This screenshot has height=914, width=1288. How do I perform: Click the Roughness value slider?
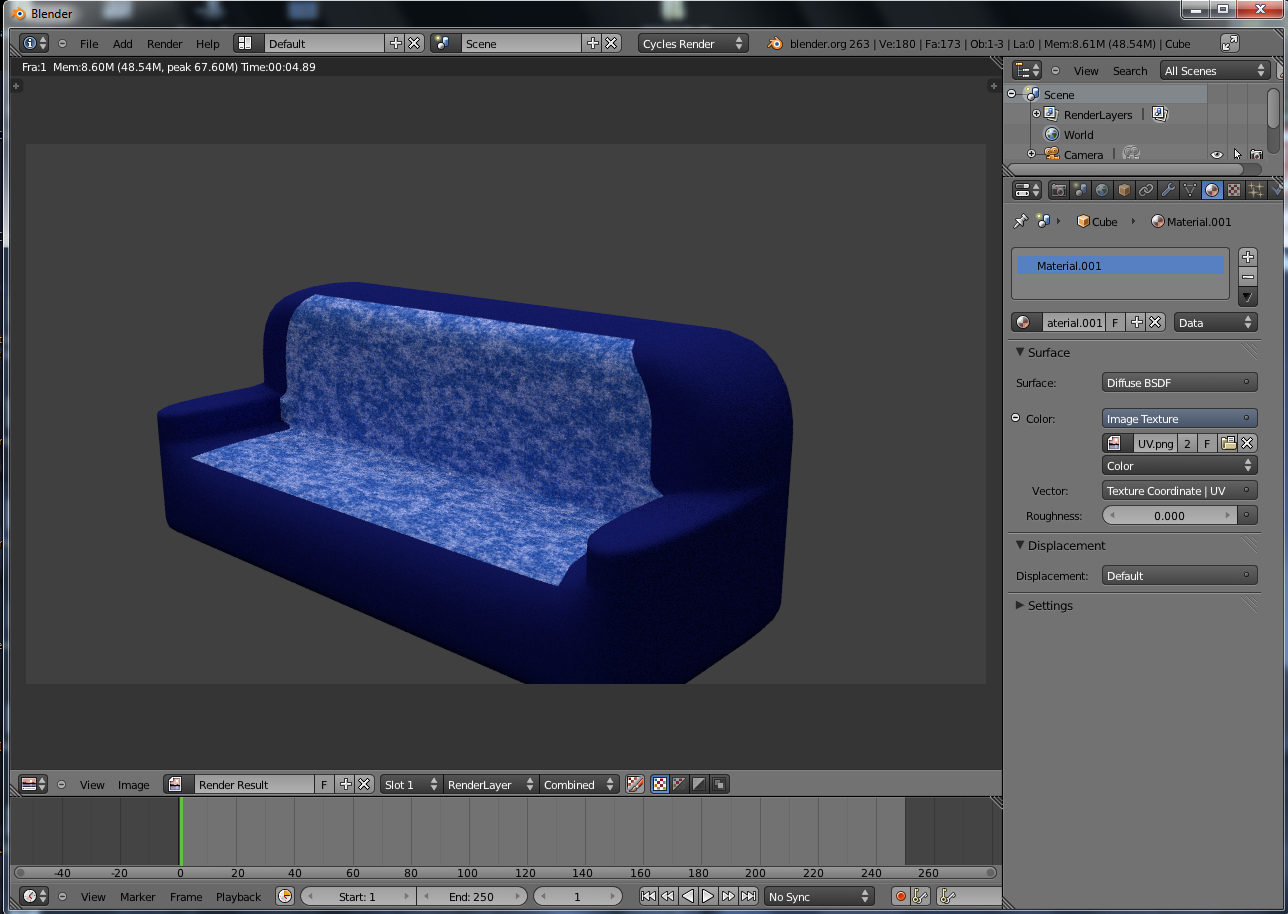point(1168,516)
